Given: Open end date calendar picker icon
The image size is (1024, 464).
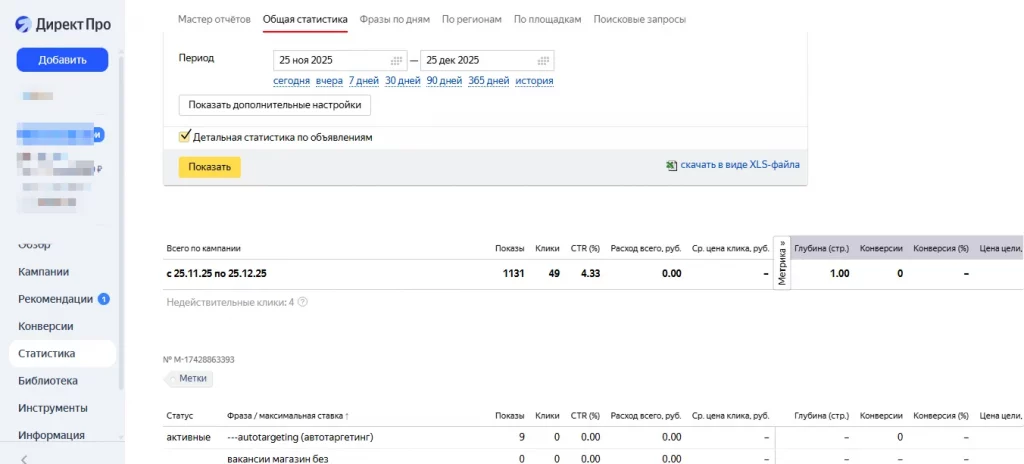Looking at the screenshot, I should click(543, 61).
